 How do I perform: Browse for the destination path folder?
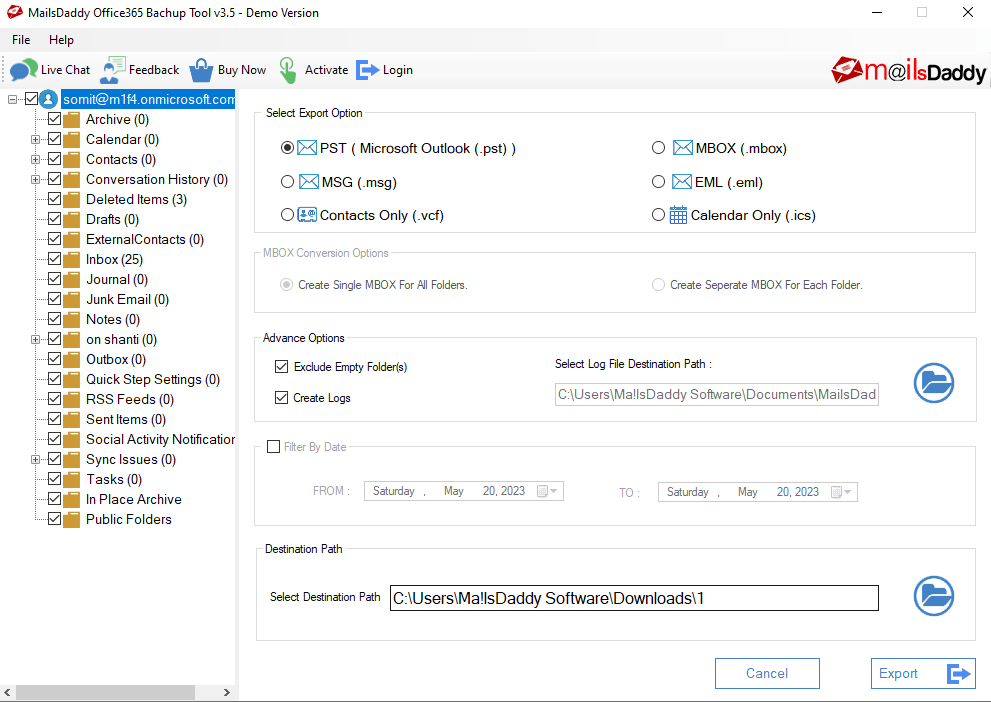(933, 596)
